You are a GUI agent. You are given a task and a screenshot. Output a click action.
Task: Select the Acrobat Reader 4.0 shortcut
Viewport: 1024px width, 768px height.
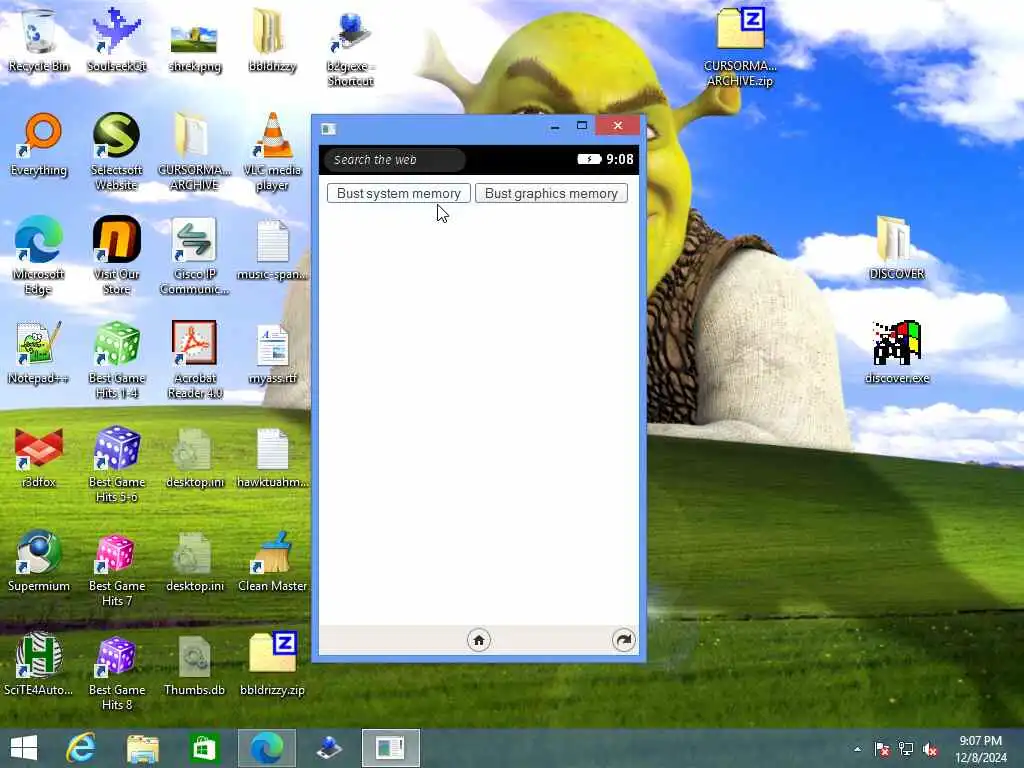pos(194,359)
